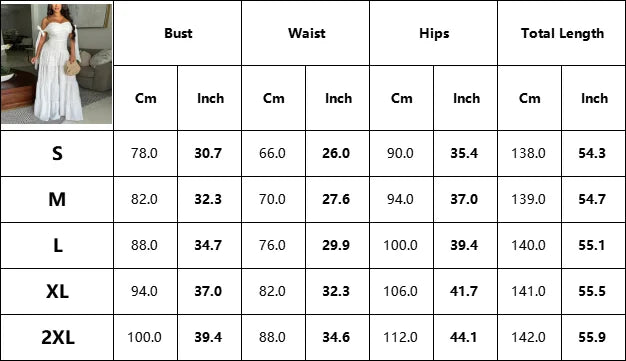Click the M size row label
The image size is (626, 361).
[x=57, y=199]
